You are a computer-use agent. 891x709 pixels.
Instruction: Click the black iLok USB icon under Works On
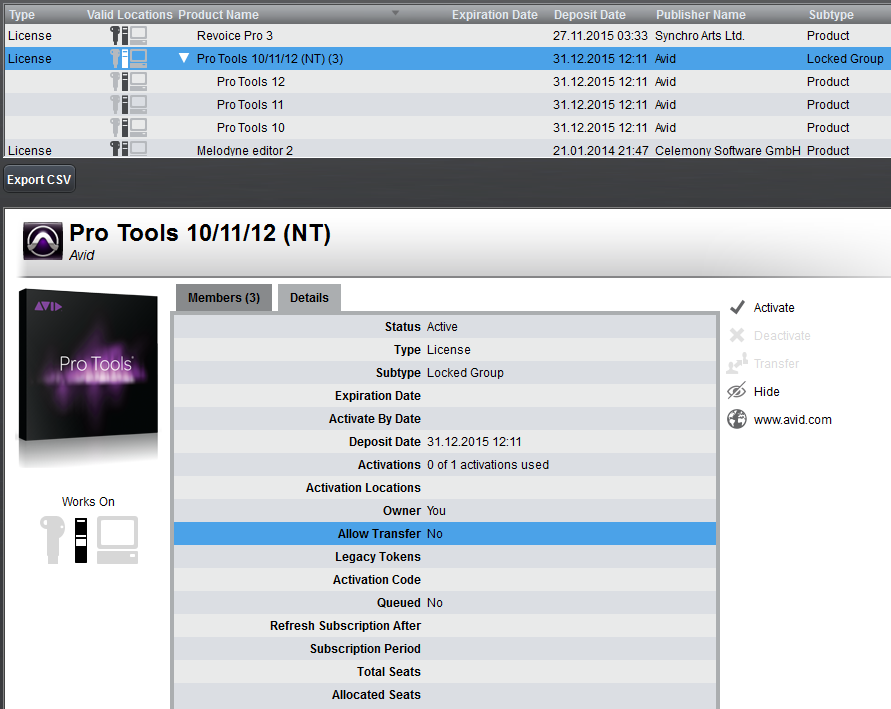click(81, 540)
